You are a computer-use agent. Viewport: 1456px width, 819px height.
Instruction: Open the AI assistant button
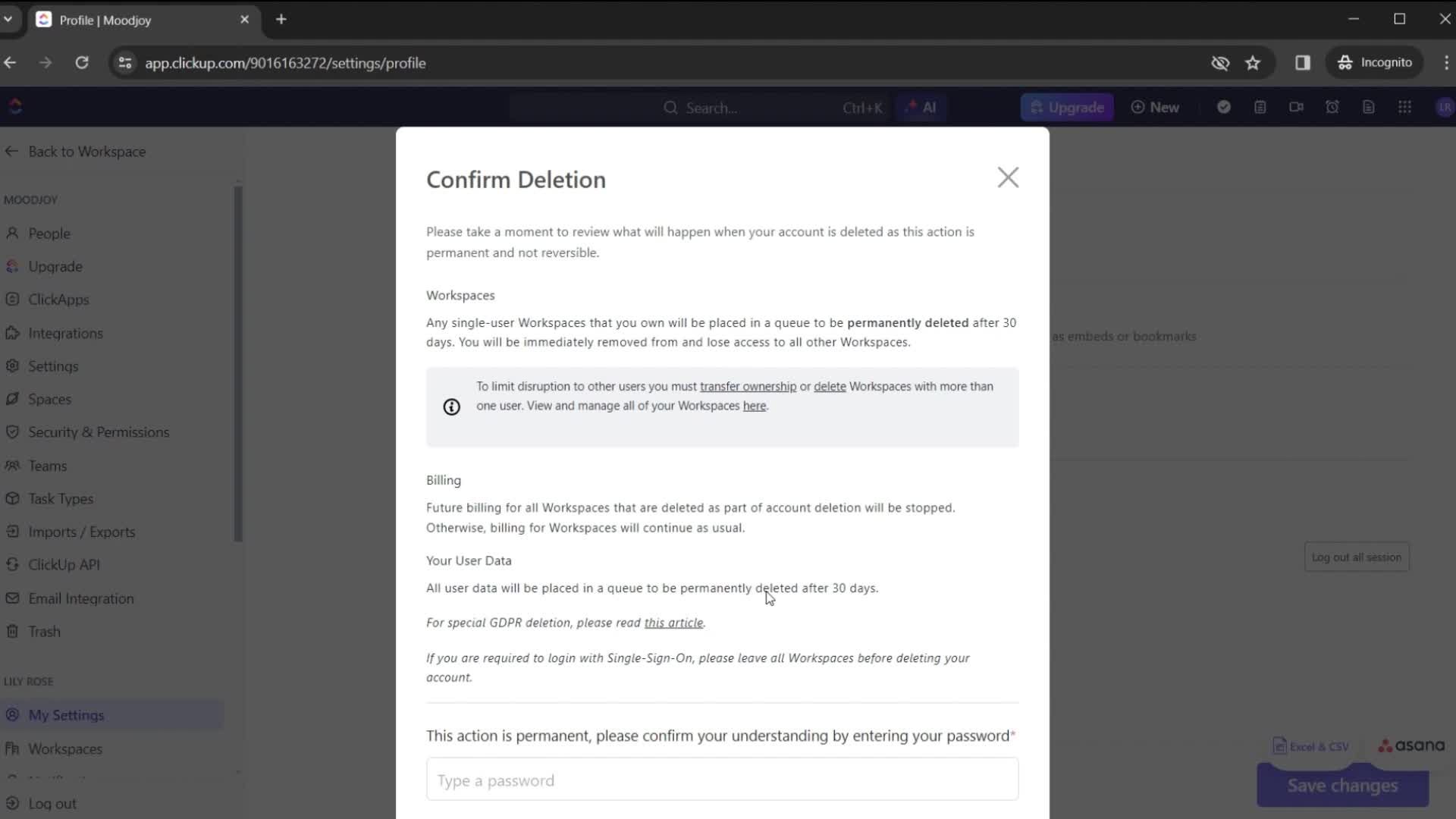(x=921, y=108)
